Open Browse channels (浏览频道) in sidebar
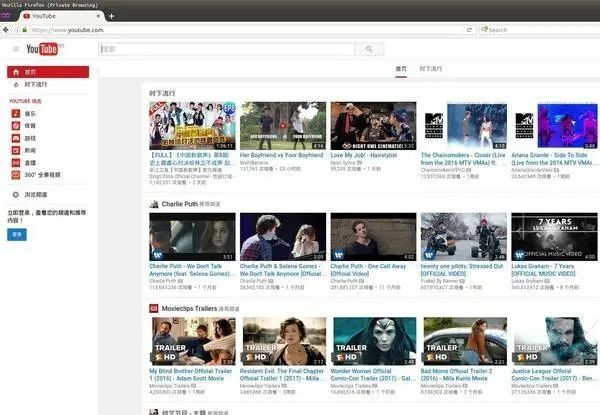Image resolution: width=600 pixels, height=415 pixels. (36, 194)
